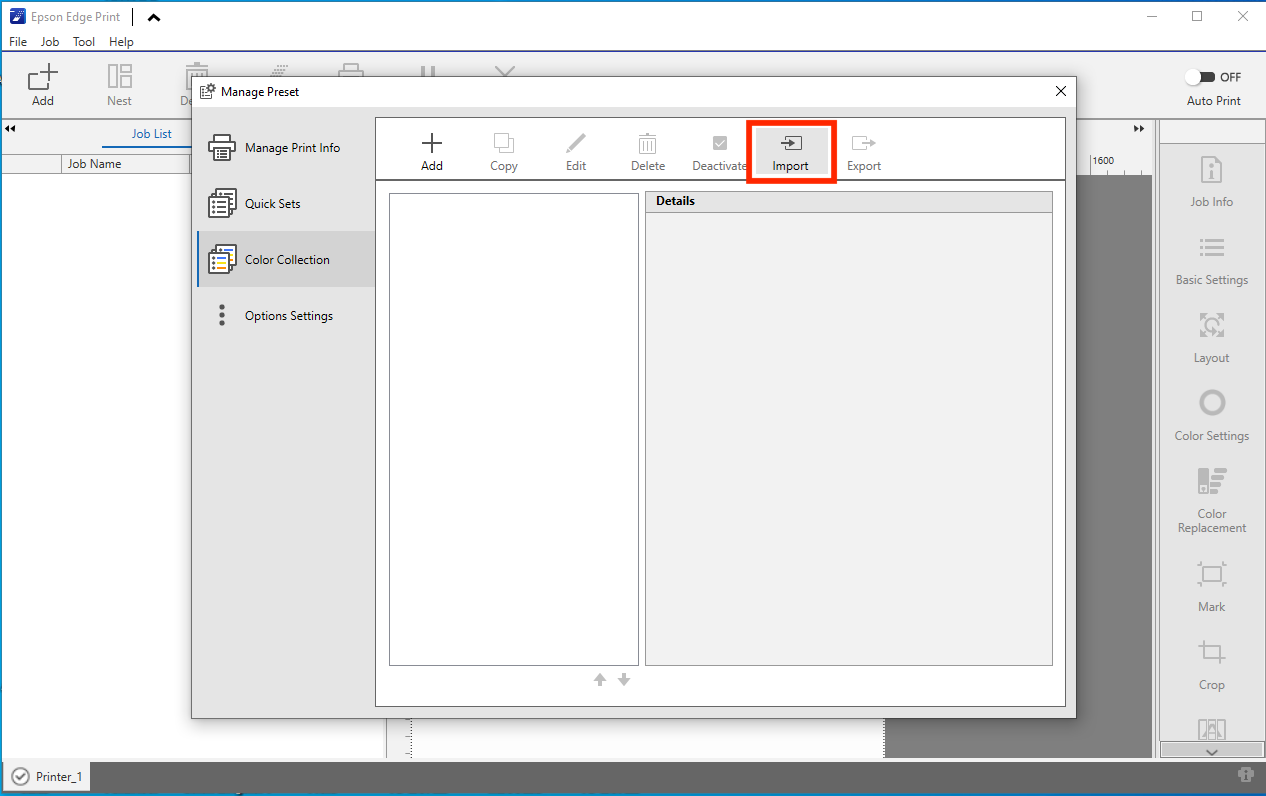Click Copy in the Manage Preset toolbar

pos(504,152)
